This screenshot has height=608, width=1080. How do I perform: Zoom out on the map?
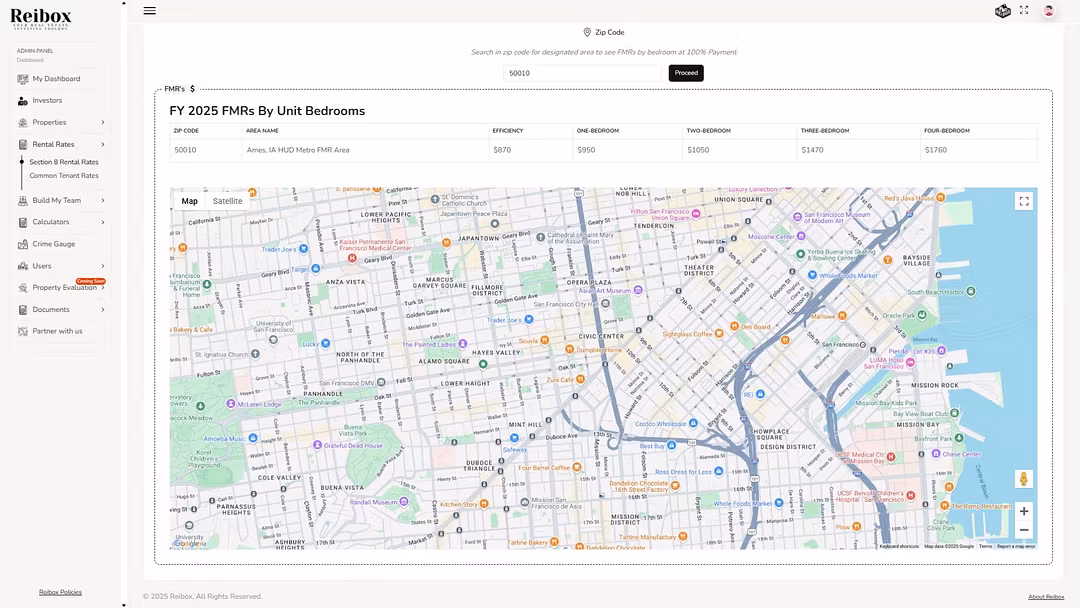click(x=1023, y=531)
